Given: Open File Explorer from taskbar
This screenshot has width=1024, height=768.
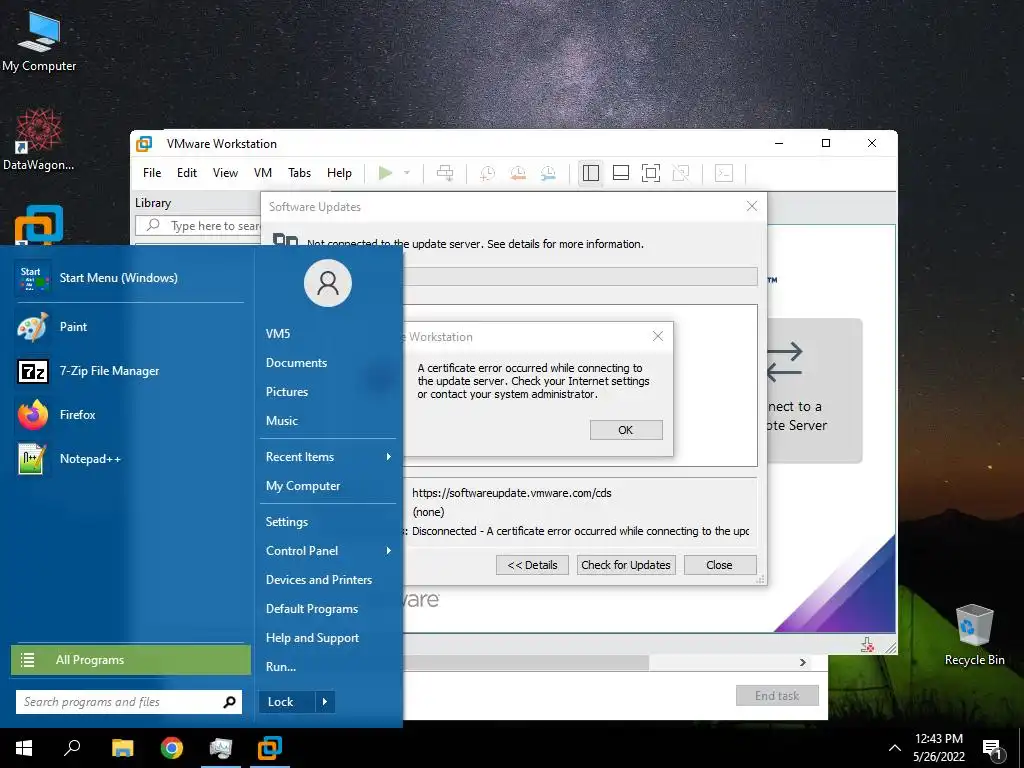Looking at the screenshot, I should click(x=122, y=748).
